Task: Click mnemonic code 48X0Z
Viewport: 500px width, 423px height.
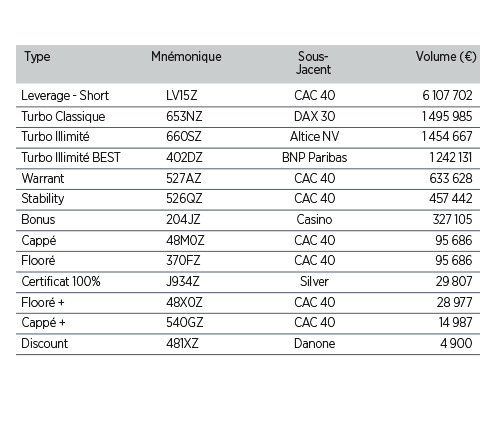Action: [x=184, y=303]
